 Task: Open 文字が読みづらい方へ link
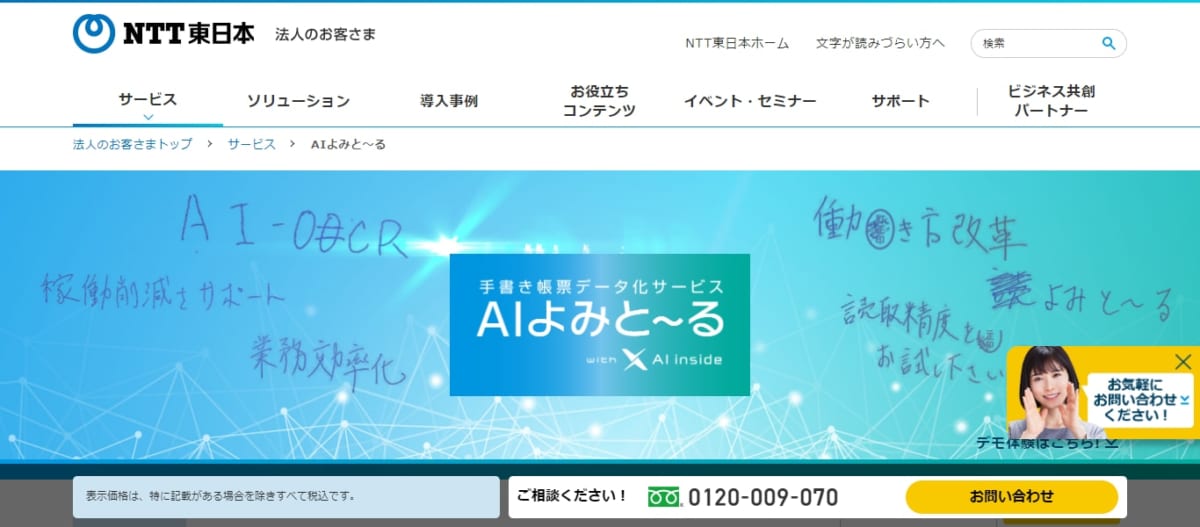[x=880, y=43]
